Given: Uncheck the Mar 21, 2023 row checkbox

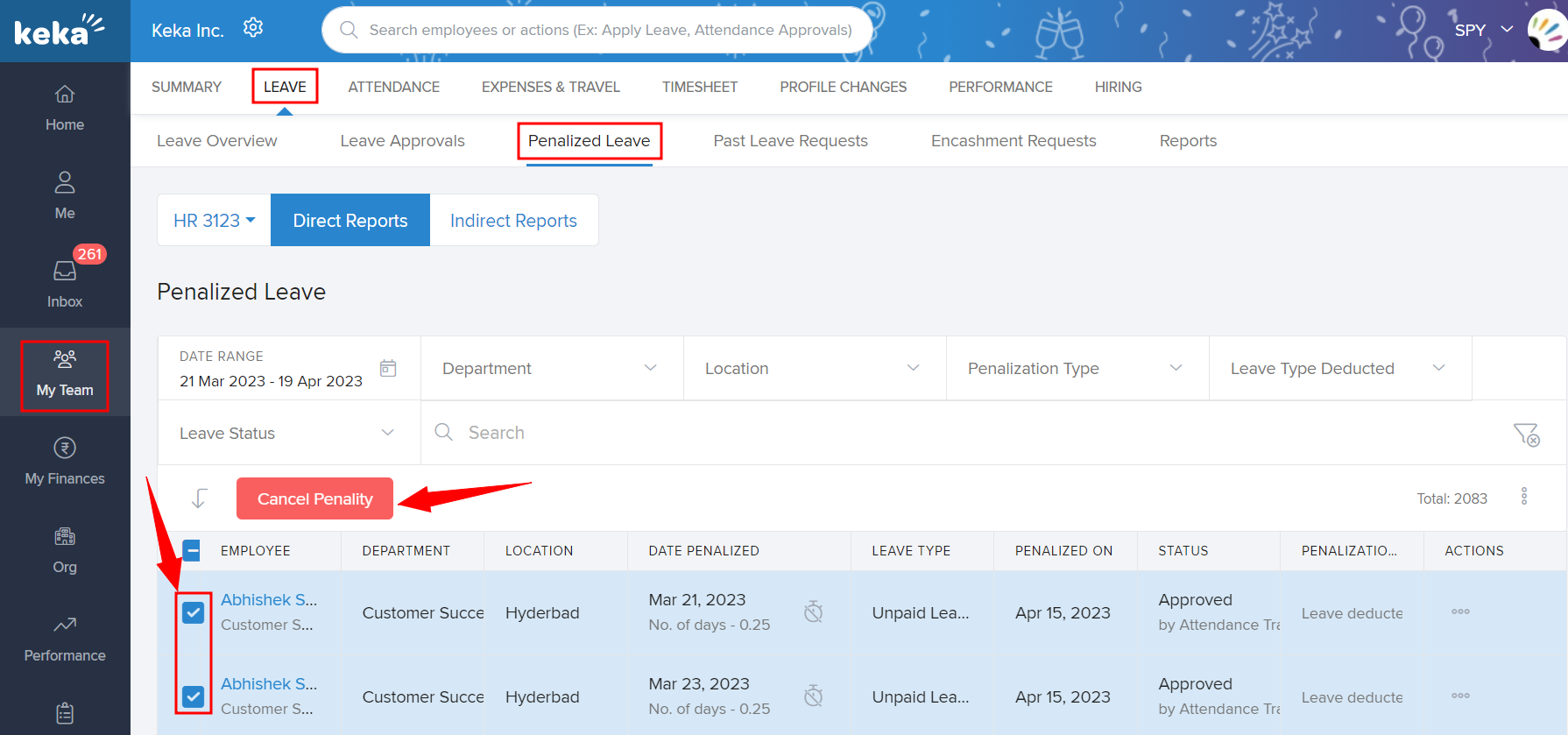Looking at the screenshot, I should [194, 612].
